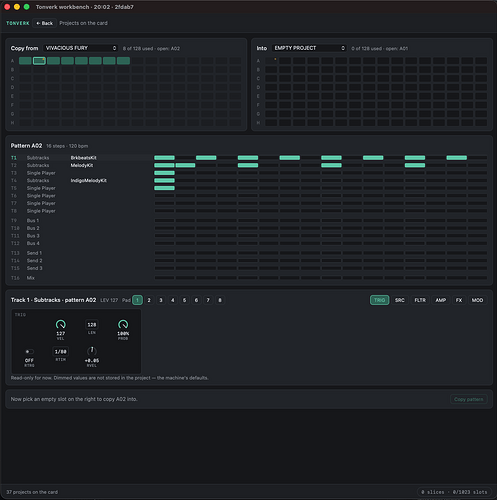Click the Projects on the card breadcrumb
Viewport: 497px width, 500px height.
click(x=83, y=23)
